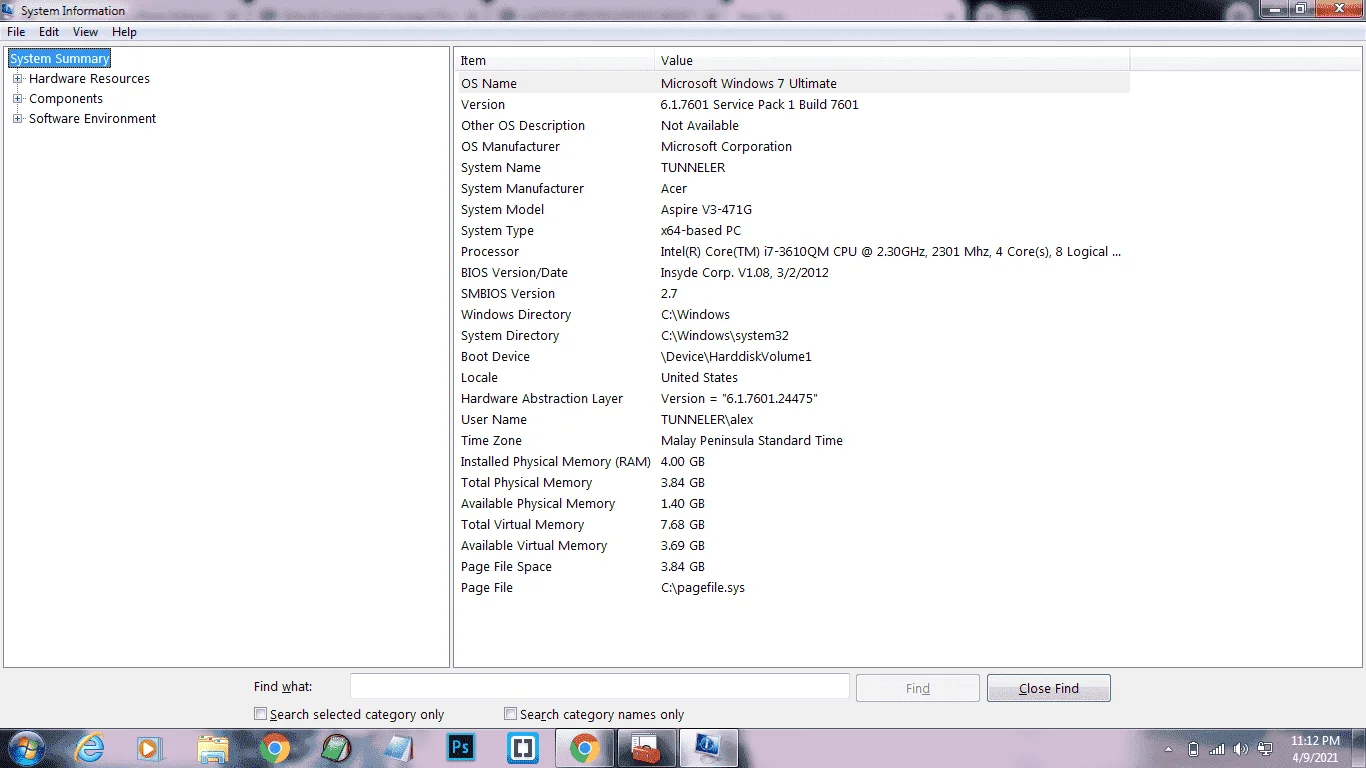Select the BIOS Version/Date item
Viewport: 1366px width, 768px height.
[x=514, y=273]
